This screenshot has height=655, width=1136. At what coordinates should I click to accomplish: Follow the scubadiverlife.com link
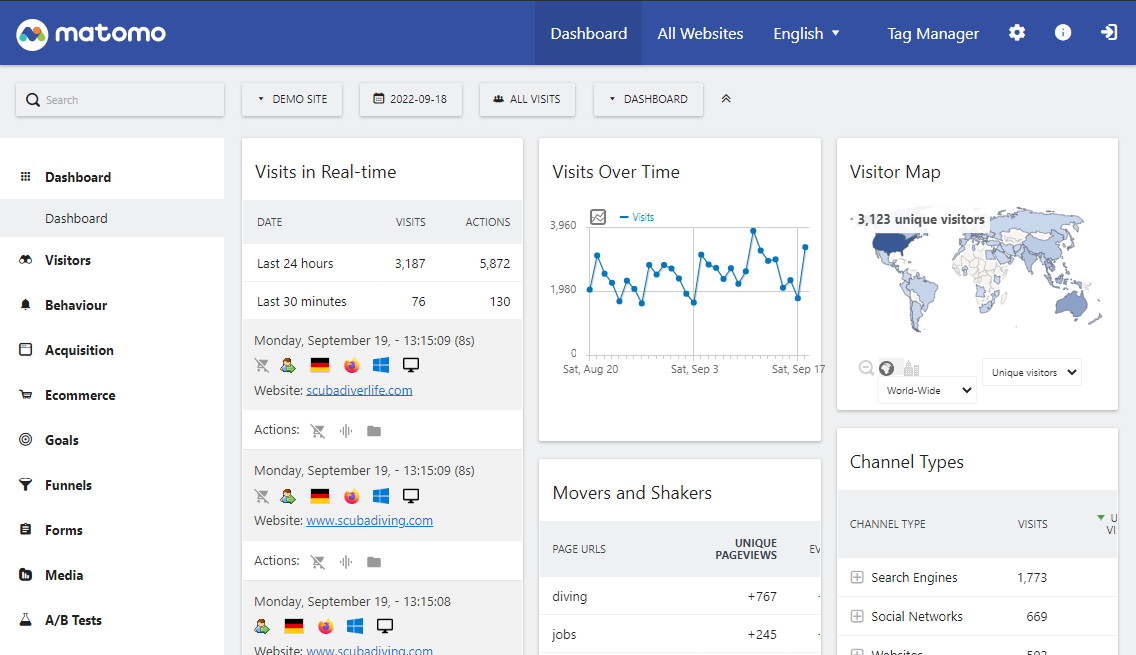coord(359,390)
